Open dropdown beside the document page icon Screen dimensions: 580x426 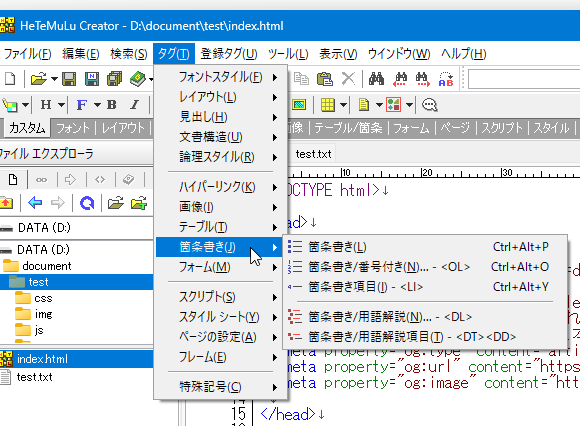coord(379,105)
